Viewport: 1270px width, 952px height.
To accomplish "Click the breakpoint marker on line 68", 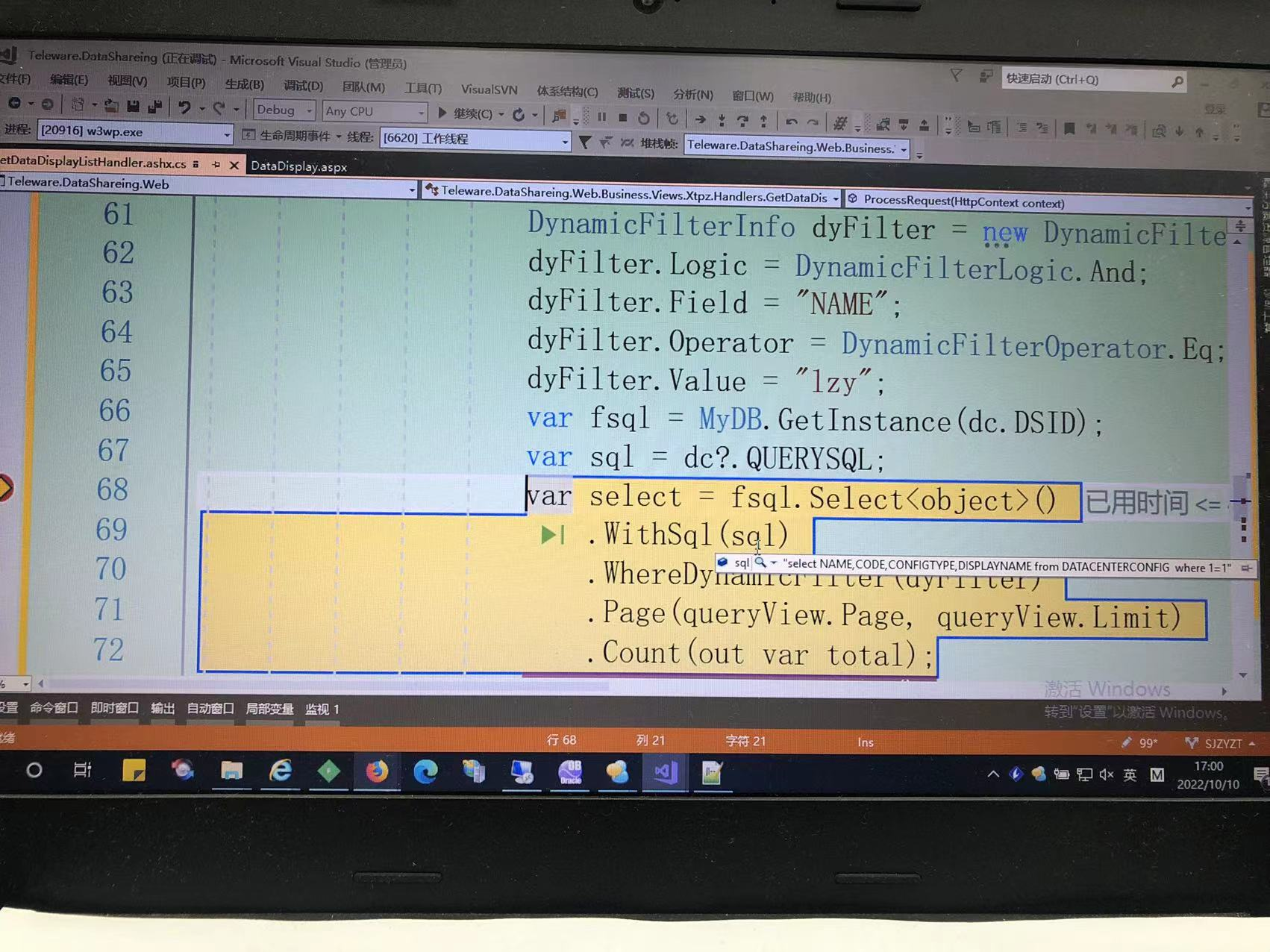I will 4,488.
